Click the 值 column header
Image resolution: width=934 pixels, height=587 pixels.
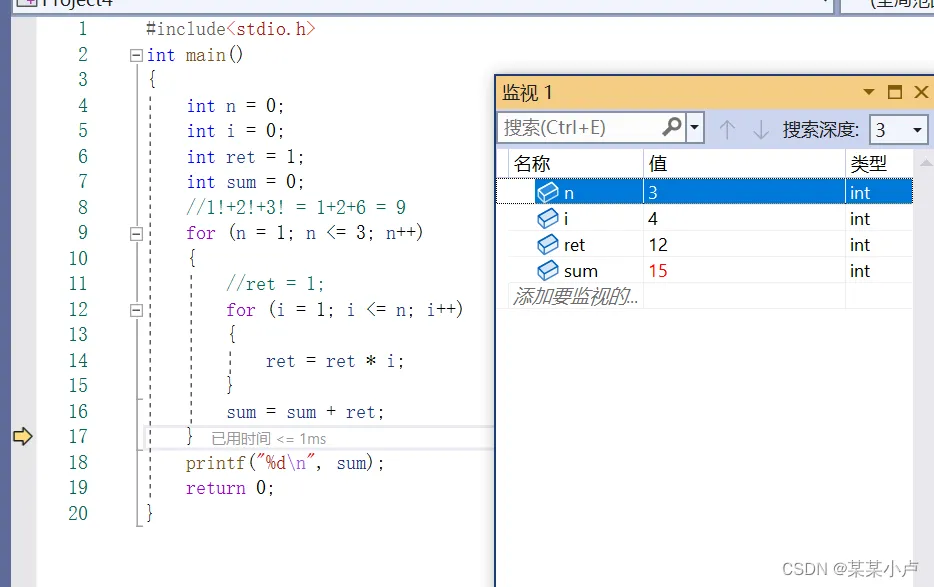point(744,163)
